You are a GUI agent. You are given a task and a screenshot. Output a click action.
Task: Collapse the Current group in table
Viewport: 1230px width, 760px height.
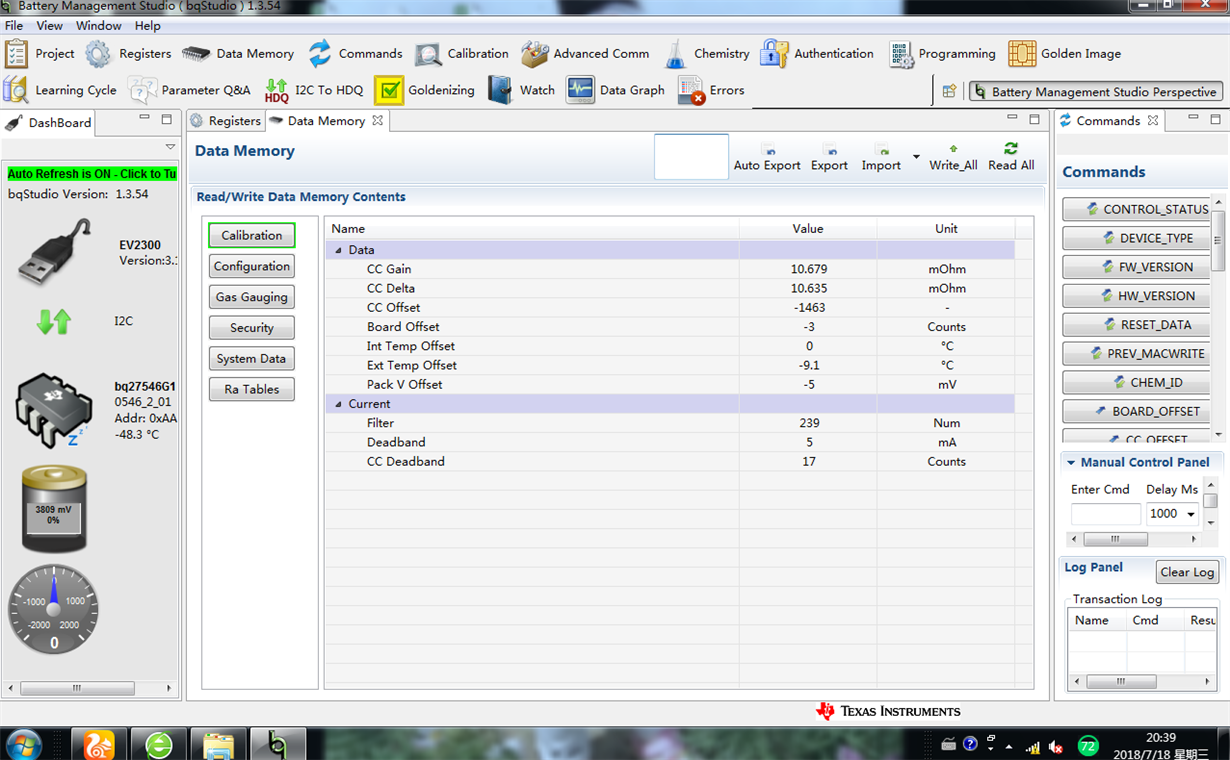click(x=338, y=404)
